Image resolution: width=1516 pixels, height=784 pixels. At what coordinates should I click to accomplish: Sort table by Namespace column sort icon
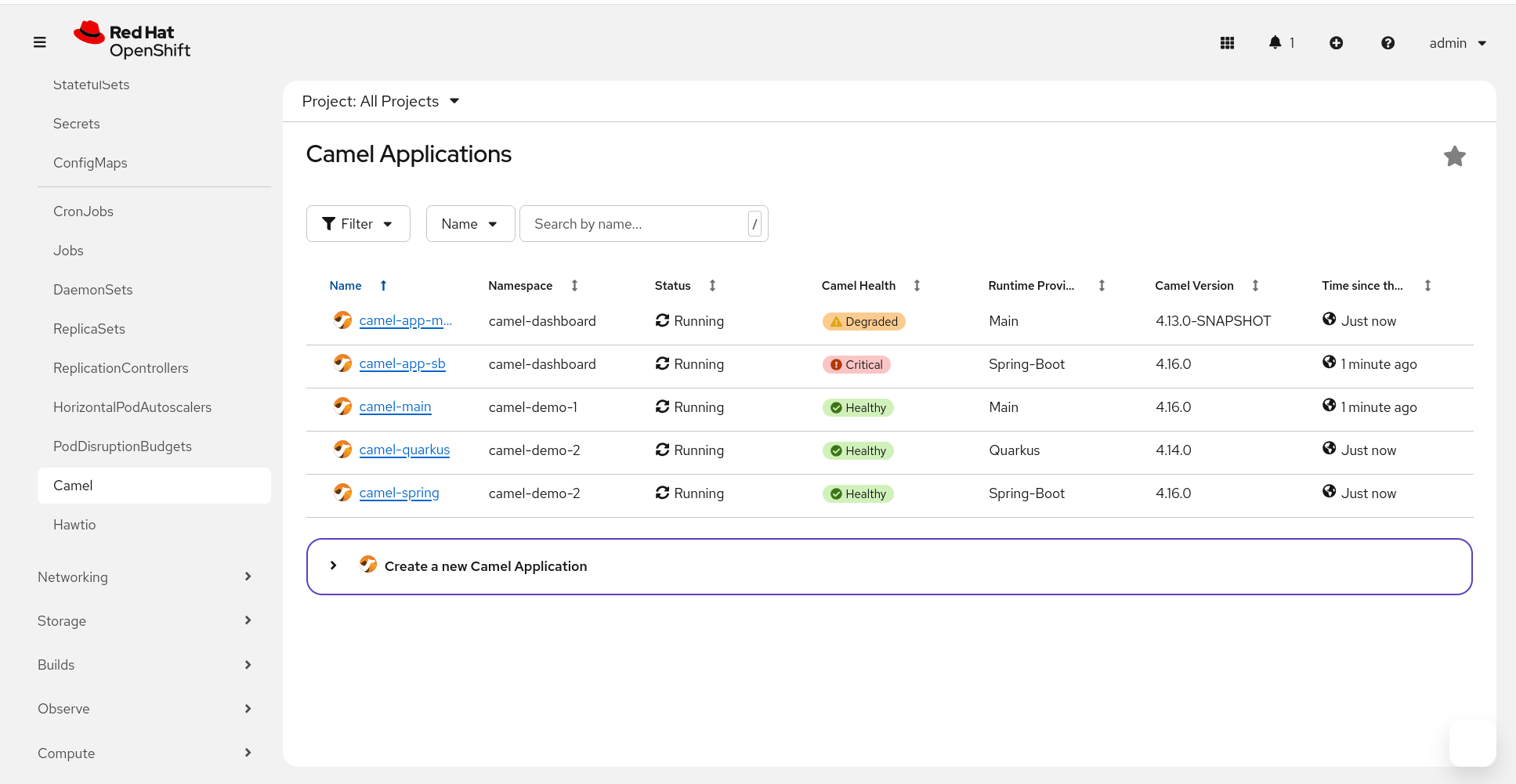[574, 286]
